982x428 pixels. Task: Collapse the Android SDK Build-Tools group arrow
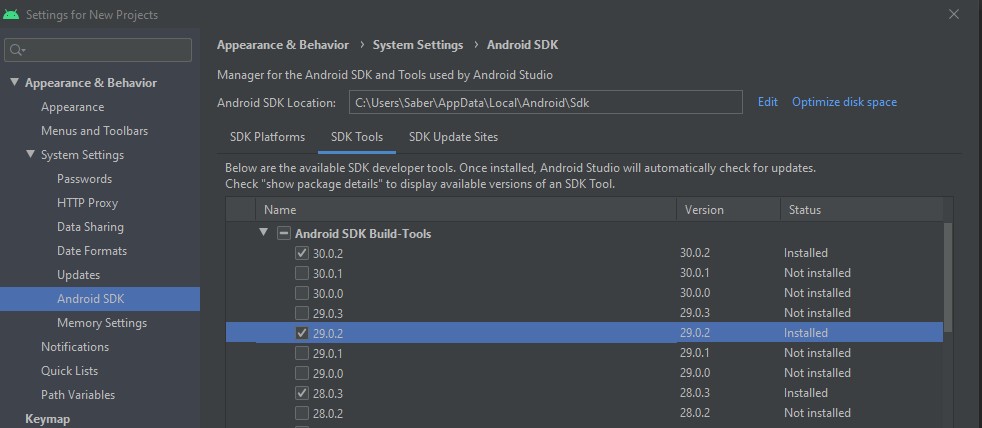click(x=264, y=232)
